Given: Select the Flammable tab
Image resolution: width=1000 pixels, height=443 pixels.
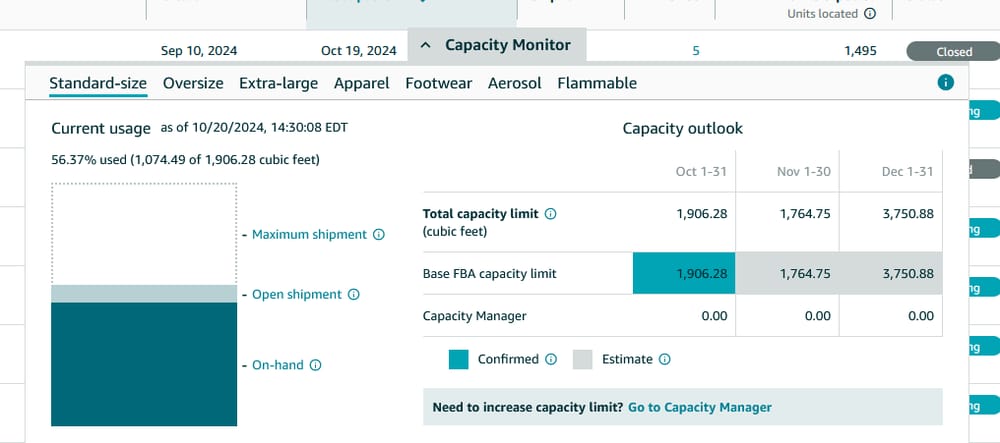Looking at the screenshot, I should pos(597,83).
